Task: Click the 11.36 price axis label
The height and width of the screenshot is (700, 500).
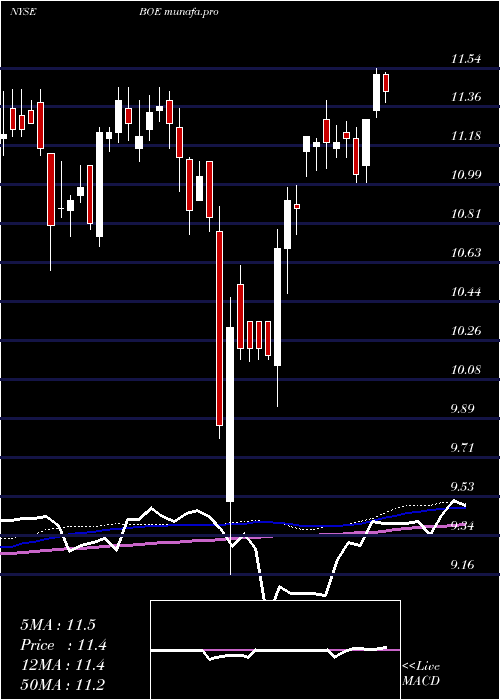Action: click(466, 96)
